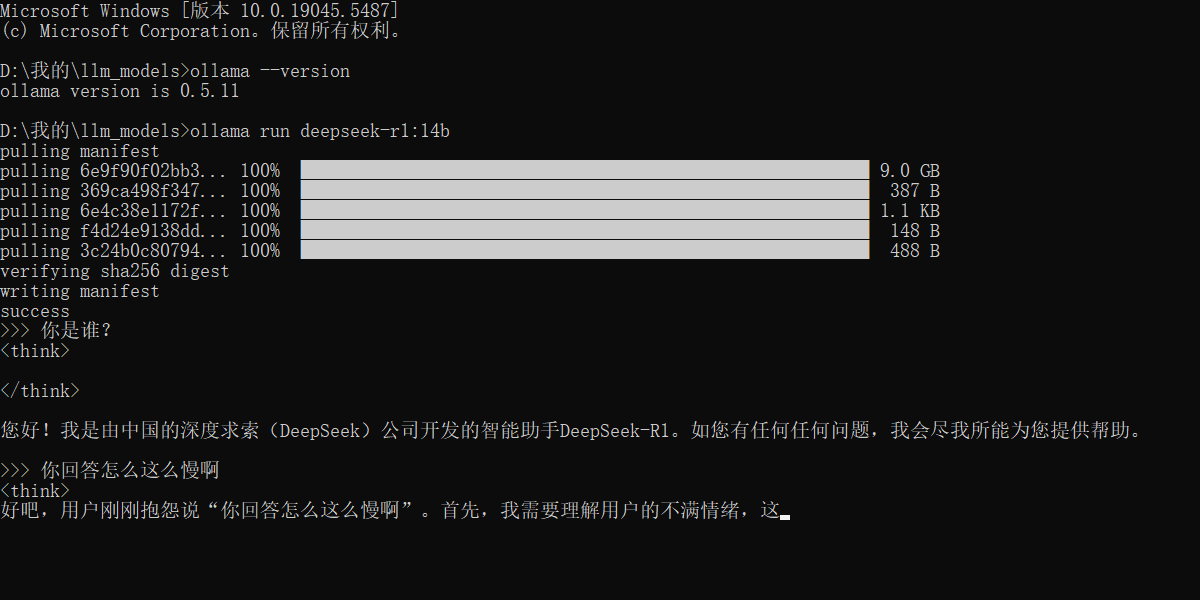Click the DeepSeek-R1 introduction reply text
This screenshot has width=1200, height=600.
(x=570, y=431)
